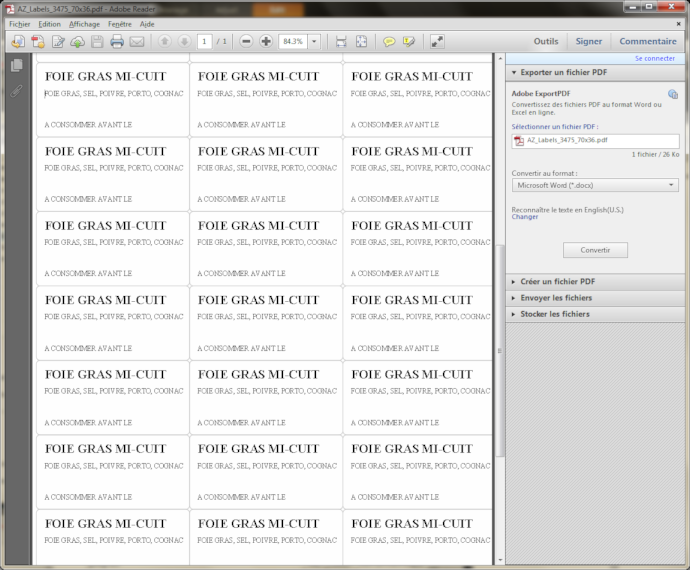Click the Adobe Reader title bar icon
This screenshot has width=690, height=570.
pos(9,9)
